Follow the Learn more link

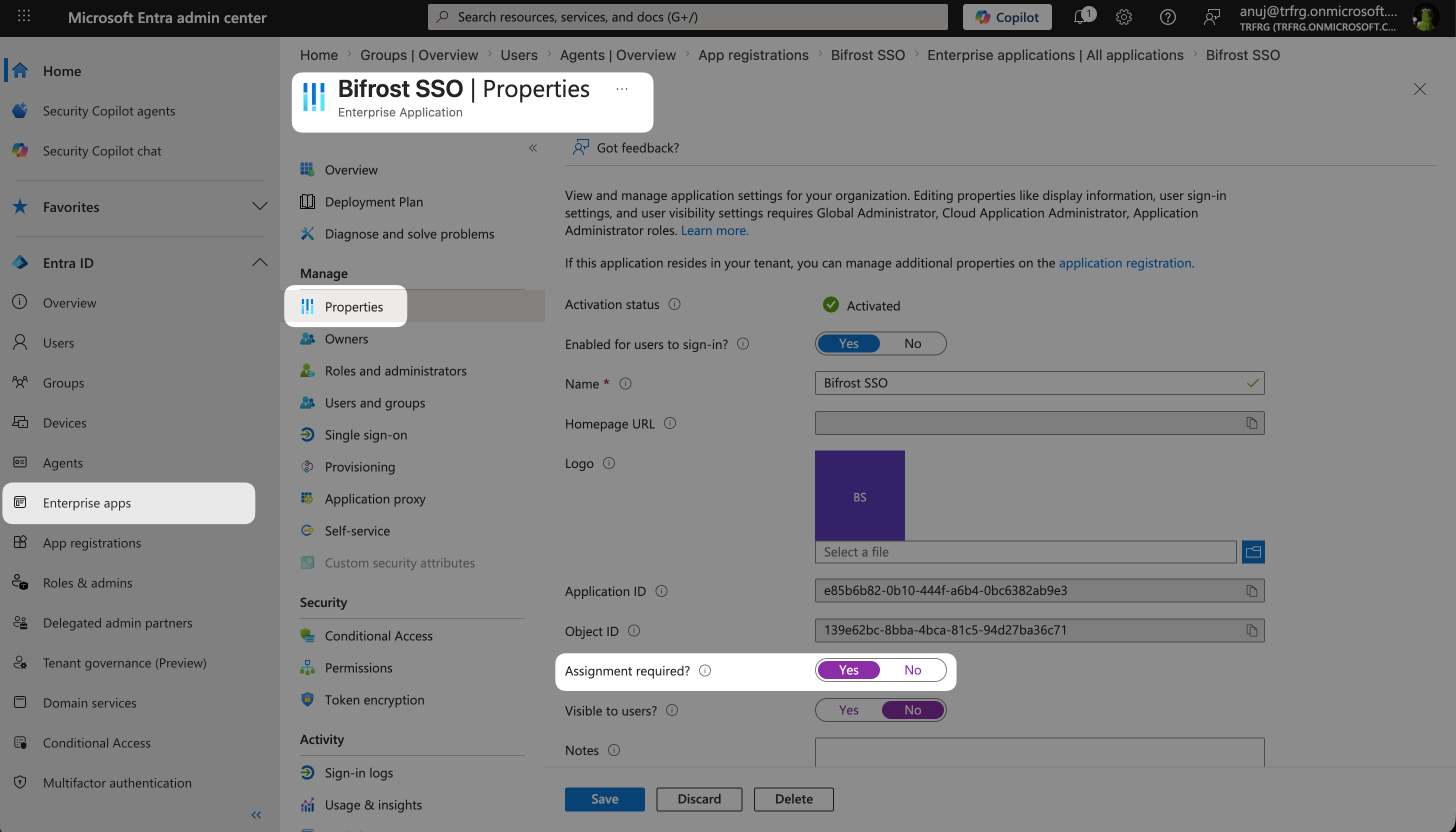[x=714, y=230]
